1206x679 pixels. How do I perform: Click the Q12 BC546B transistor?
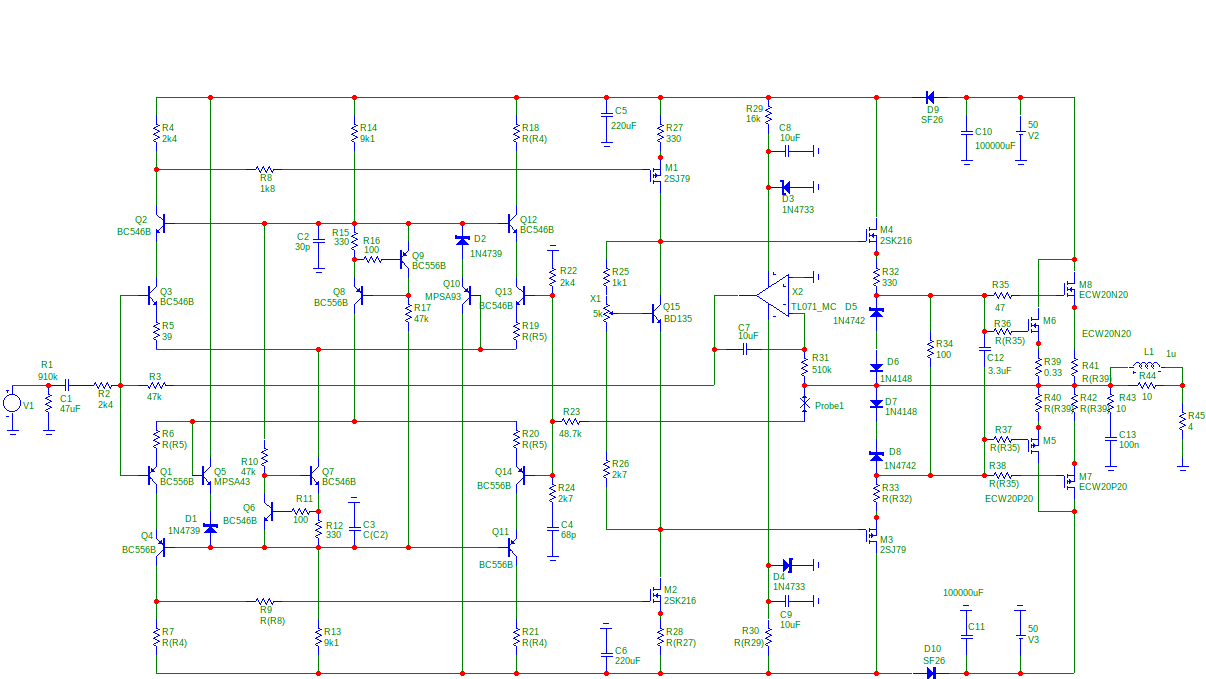[512, 223]
